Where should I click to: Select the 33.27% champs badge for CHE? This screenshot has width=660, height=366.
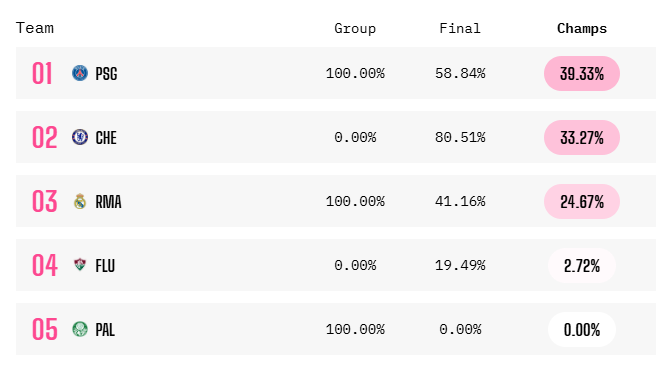pos(582,137)
